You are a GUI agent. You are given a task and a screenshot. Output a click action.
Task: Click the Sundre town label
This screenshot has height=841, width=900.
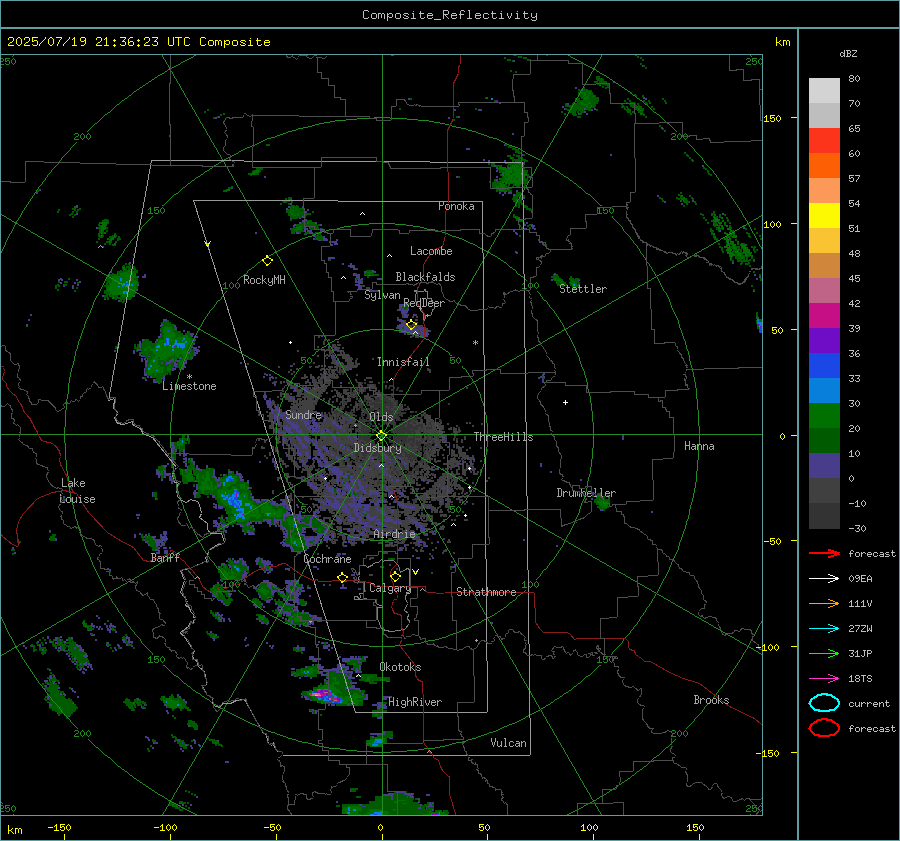point(304,415)
